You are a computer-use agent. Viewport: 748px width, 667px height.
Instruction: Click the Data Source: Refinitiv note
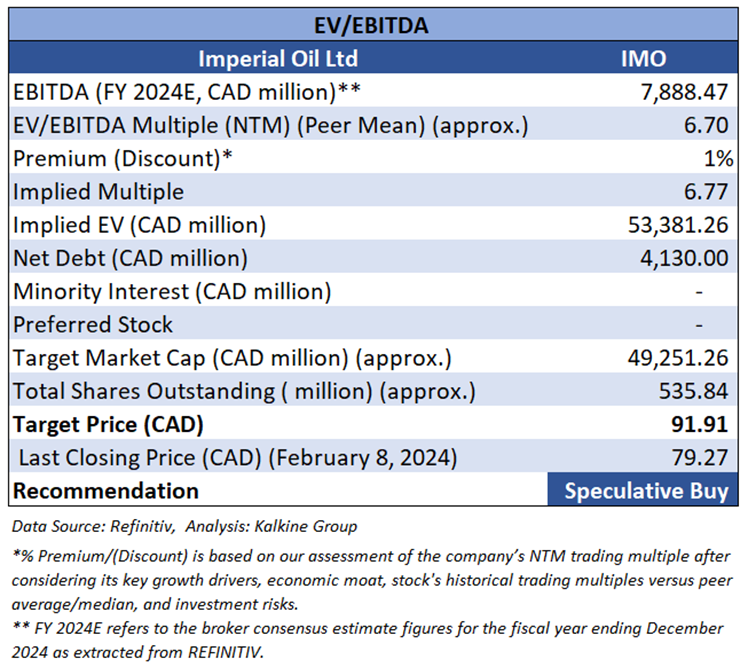click(93, 526)
